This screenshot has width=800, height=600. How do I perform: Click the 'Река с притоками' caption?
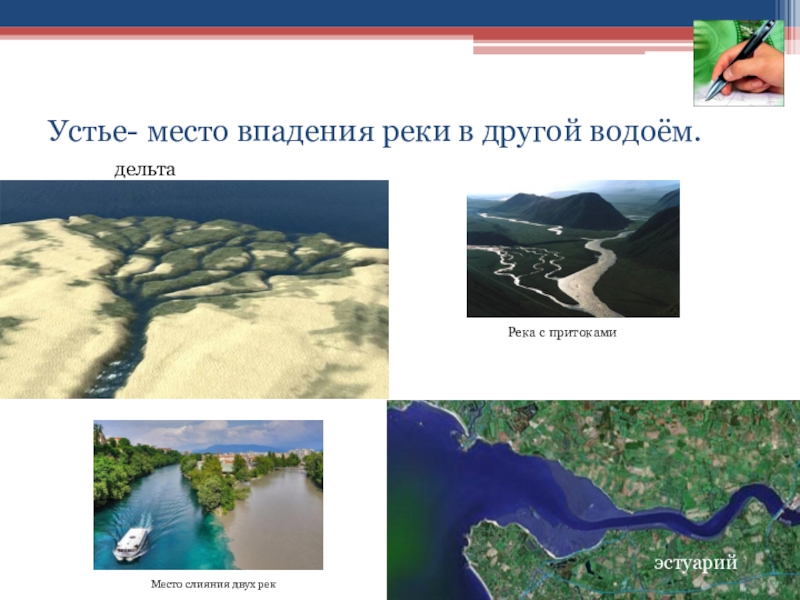[x=562, y=331]
